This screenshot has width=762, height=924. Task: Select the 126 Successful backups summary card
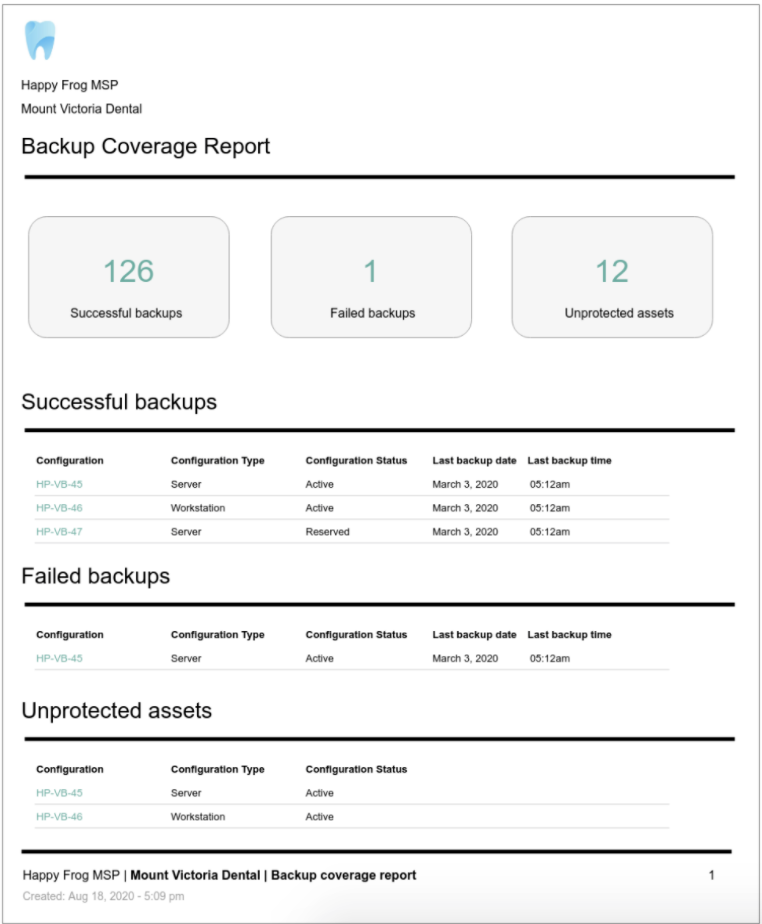point(128,277)
